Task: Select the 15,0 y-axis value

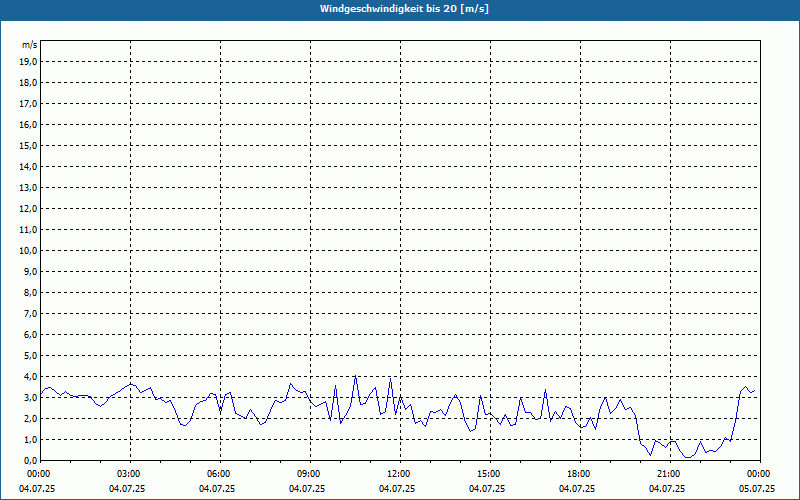Action: point(28,145)
